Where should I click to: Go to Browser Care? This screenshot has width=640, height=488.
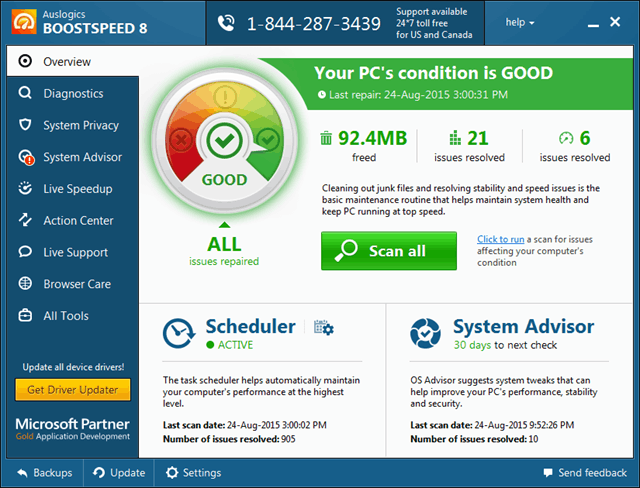point(73,284)
